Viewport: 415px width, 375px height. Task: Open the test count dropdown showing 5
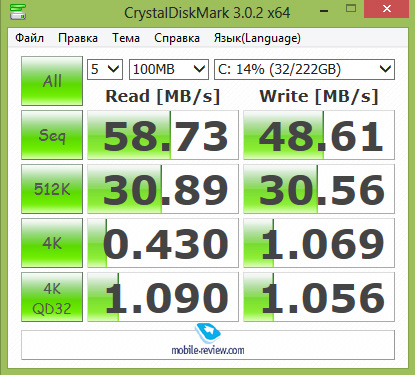tap(105, 69)
